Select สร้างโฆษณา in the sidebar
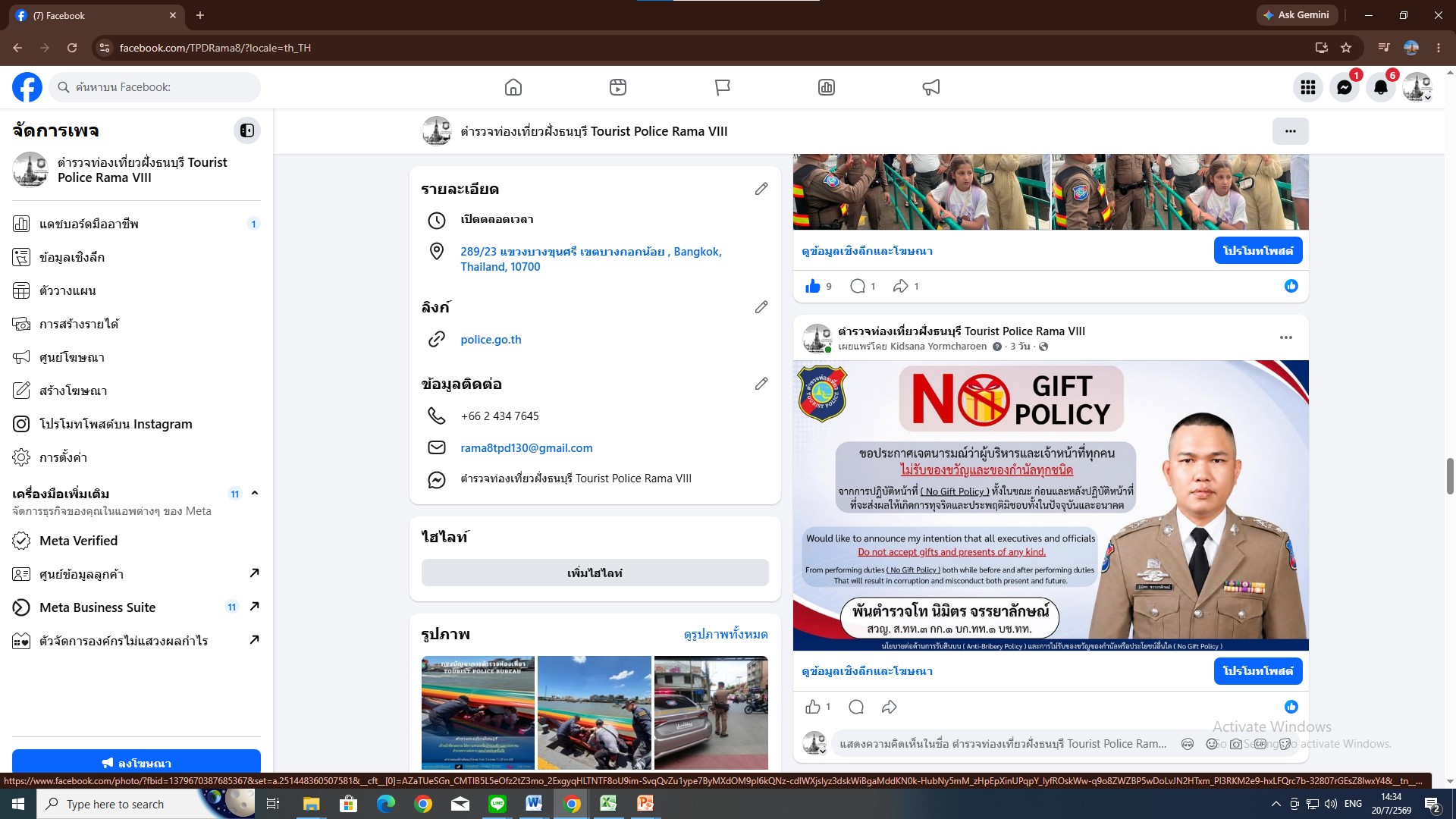Viewport: 1456px width, 819px height. pyautogui.click(x=136, y=391)
